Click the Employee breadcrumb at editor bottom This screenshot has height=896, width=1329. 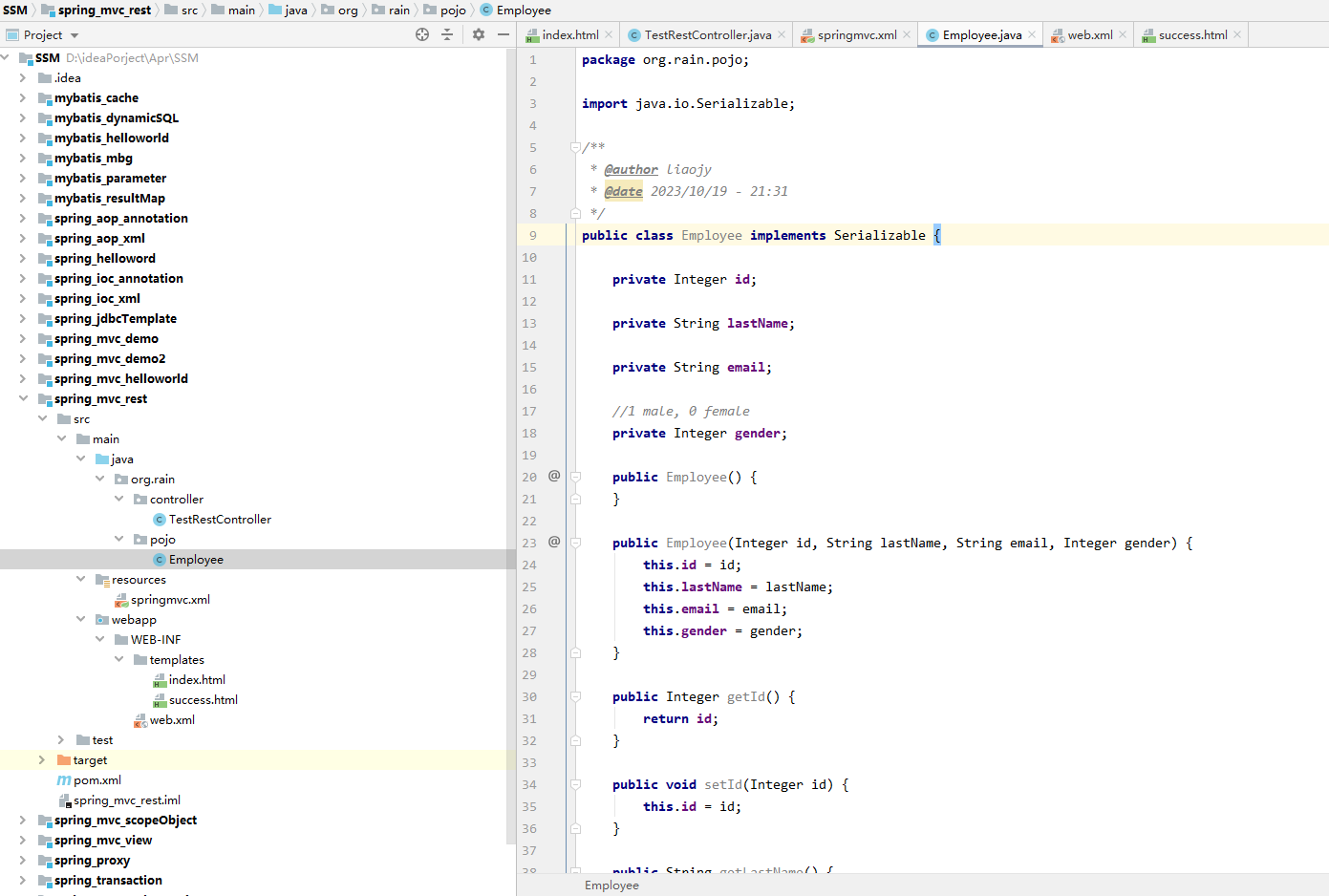611,885
